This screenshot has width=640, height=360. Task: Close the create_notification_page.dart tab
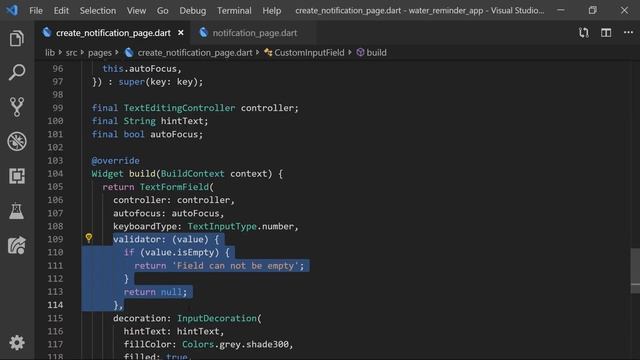pyautogui.click(x=180, y=33)
